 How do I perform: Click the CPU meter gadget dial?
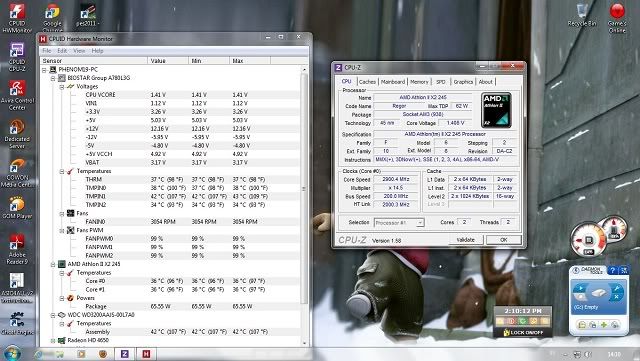[588, 240]
